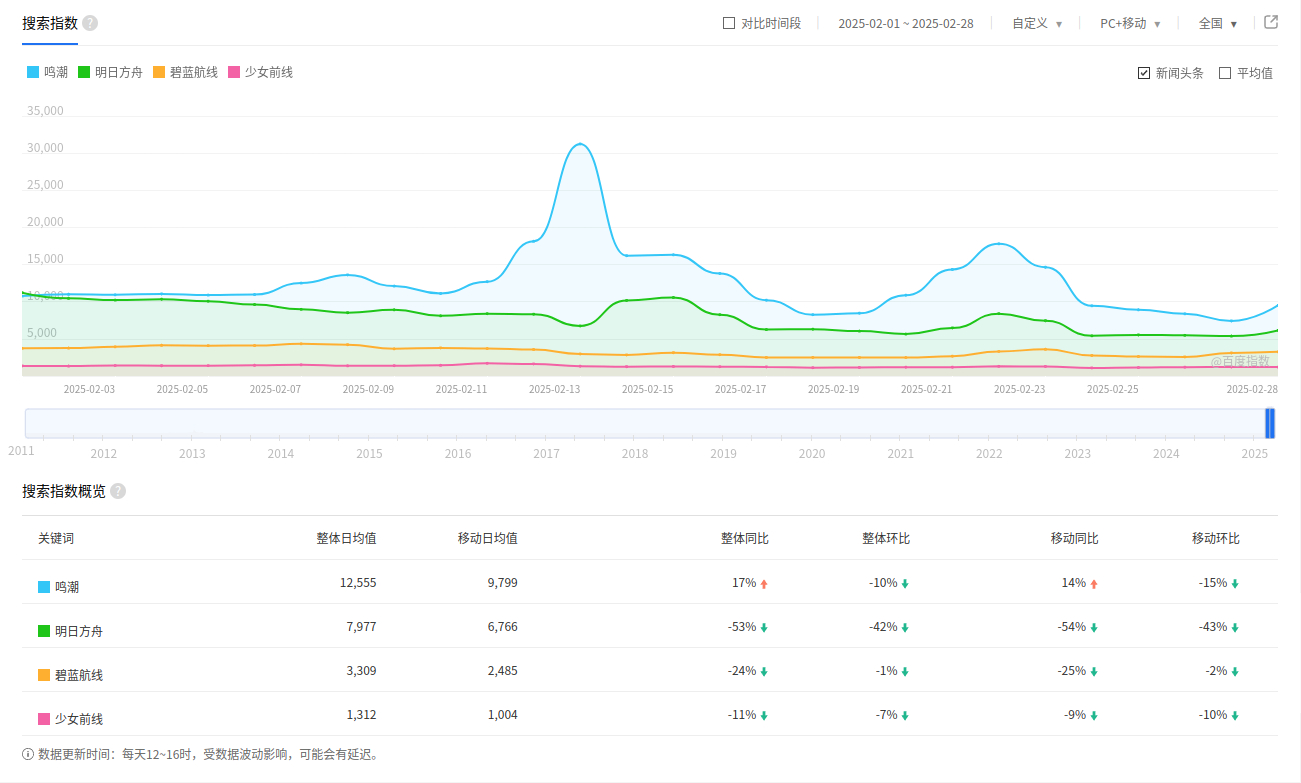Open the 自定义 time range dropdown
This screenshot has width=1301, height=783.
click(x=1037, y=23)
